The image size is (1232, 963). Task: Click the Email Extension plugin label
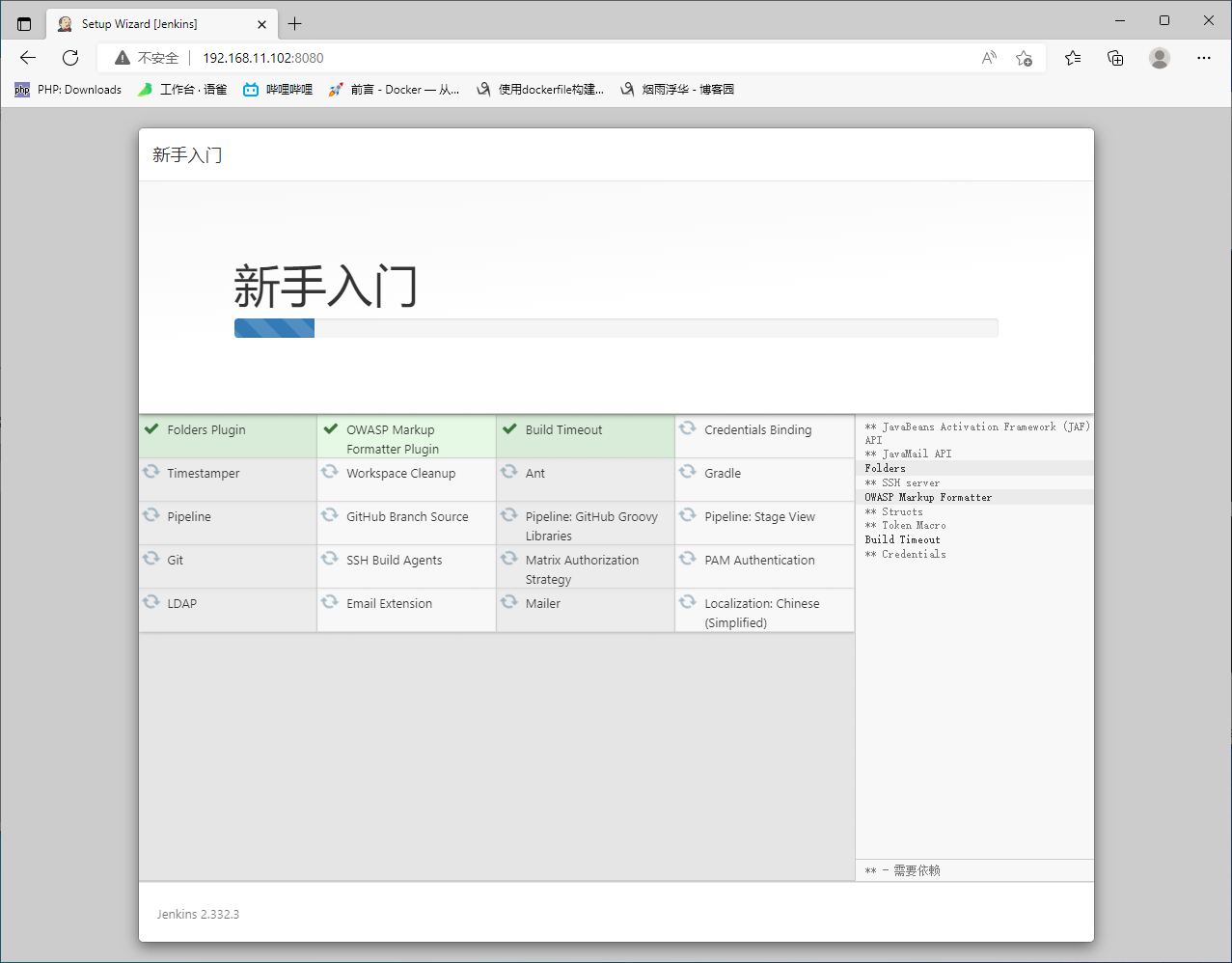[390, 604]
